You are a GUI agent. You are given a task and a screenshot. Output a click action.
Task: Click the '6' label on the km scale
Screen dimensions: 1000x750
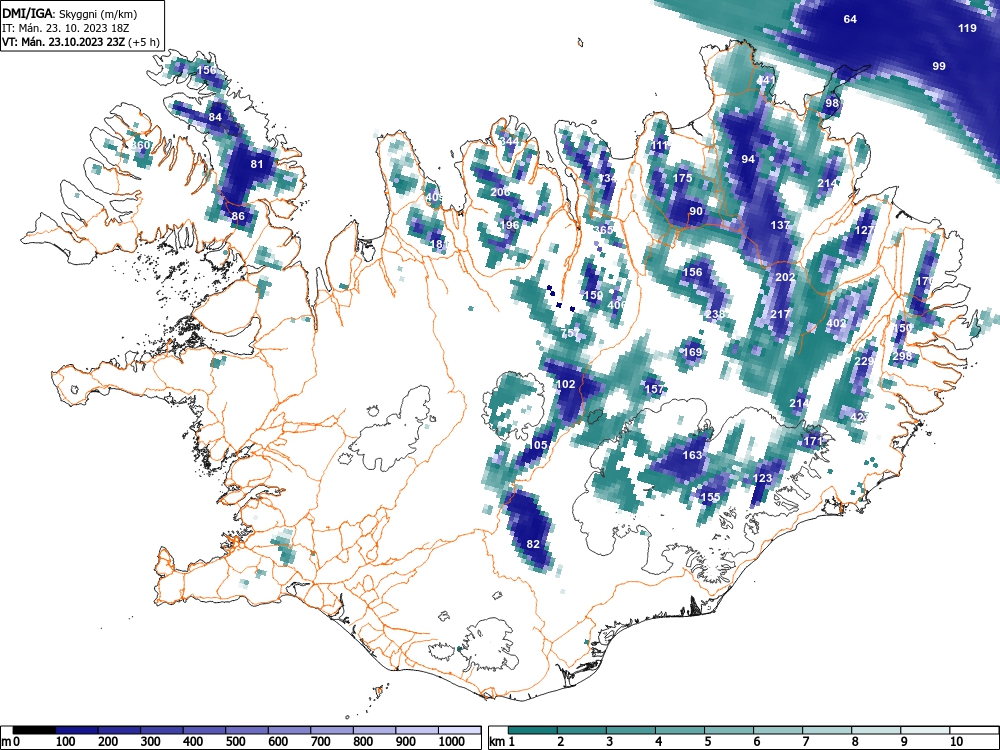[756, 742]
